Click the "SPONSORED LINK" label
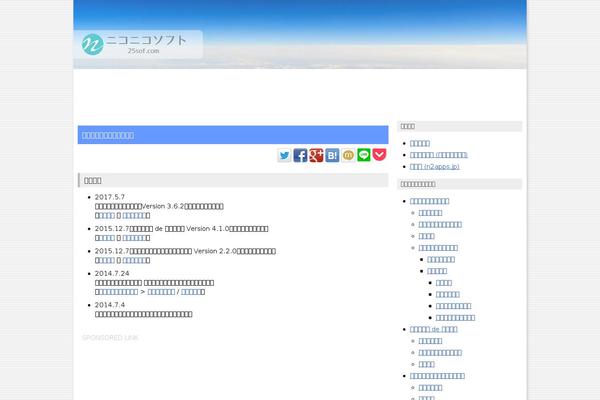This screenshot has width=600, height=400. point(110,338)
